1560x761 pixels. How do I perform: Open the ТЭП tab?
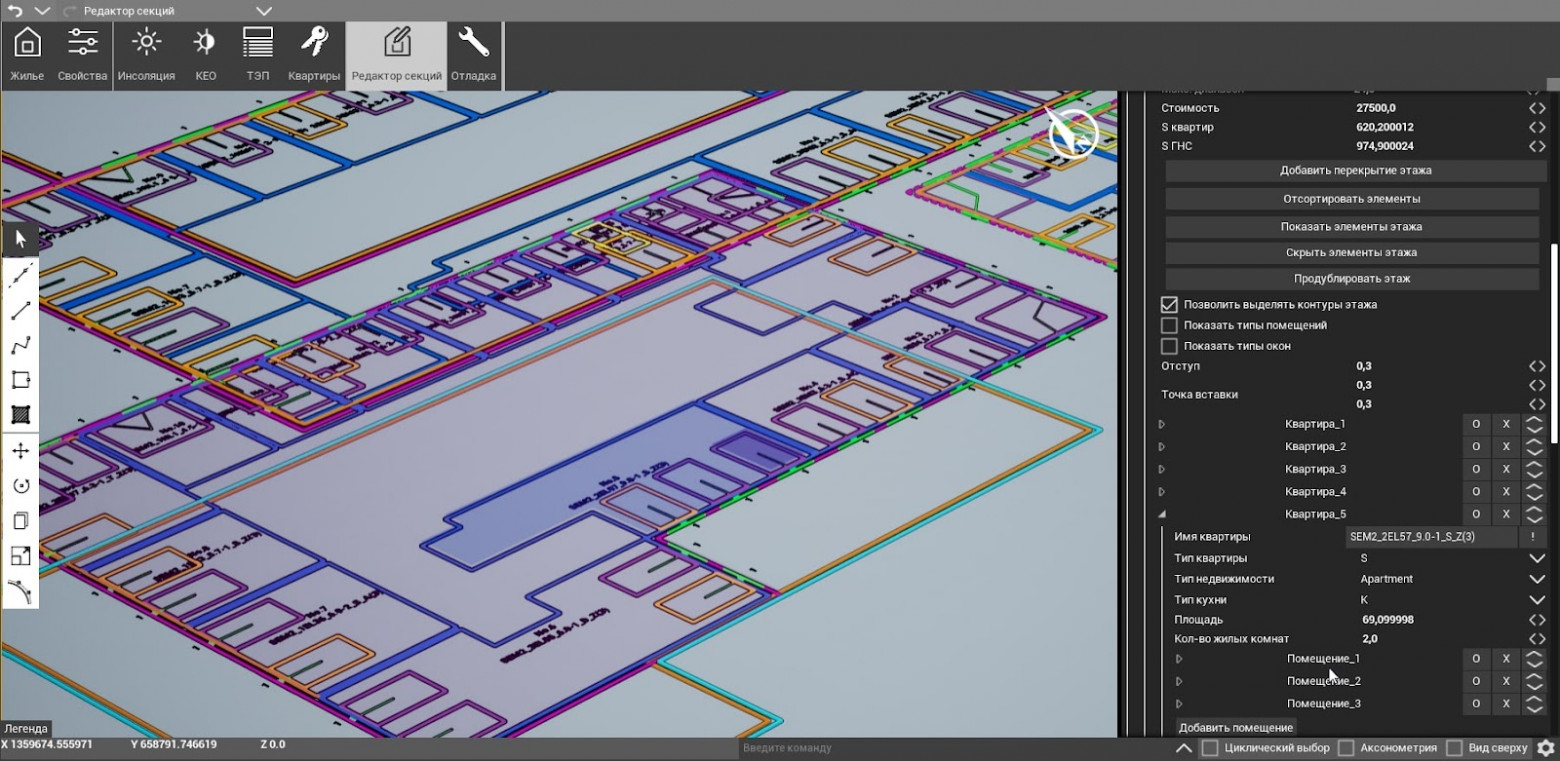point(258,54)
